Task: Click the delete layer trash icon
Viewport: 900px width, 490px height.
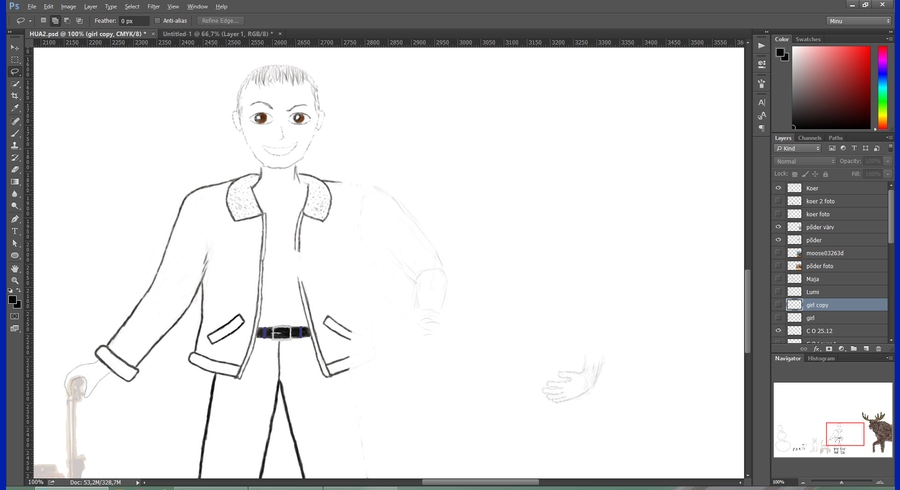Action: tap(878, 349)
